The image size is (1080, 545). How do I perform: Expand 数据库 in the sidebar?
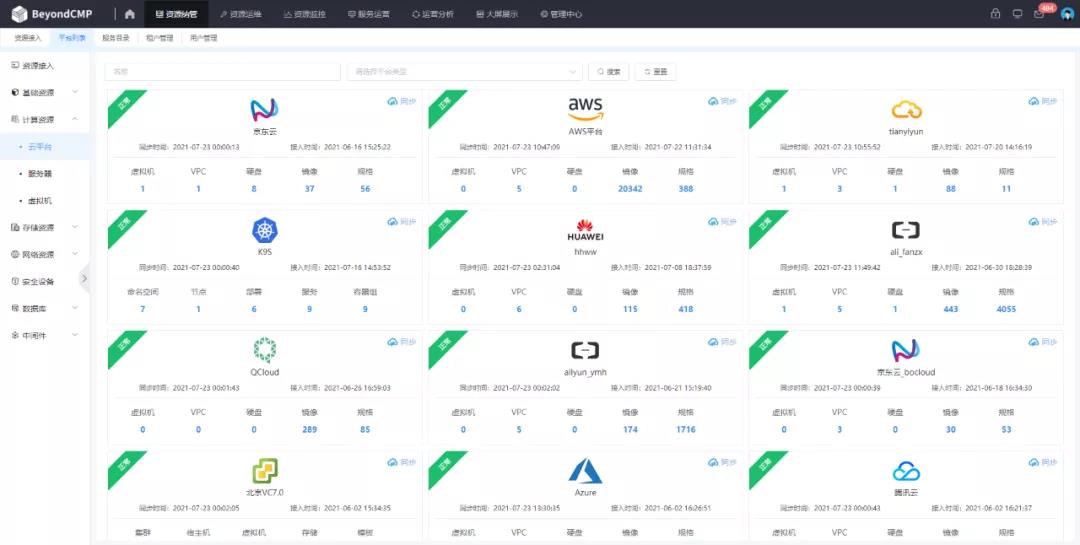click(x=44, y=309)
